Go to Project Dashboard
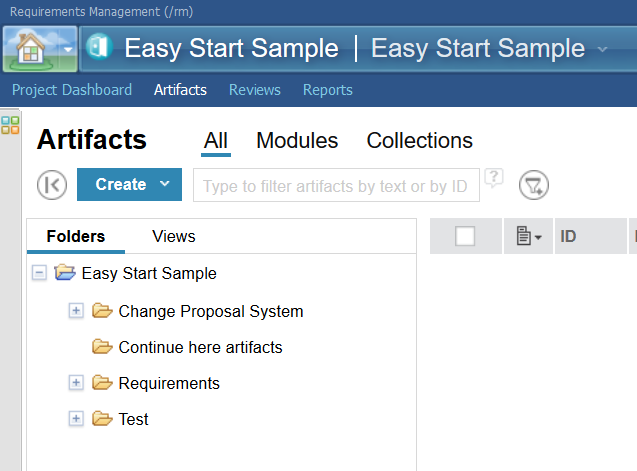Screen dimensions: 637x471 click(72, 90)
